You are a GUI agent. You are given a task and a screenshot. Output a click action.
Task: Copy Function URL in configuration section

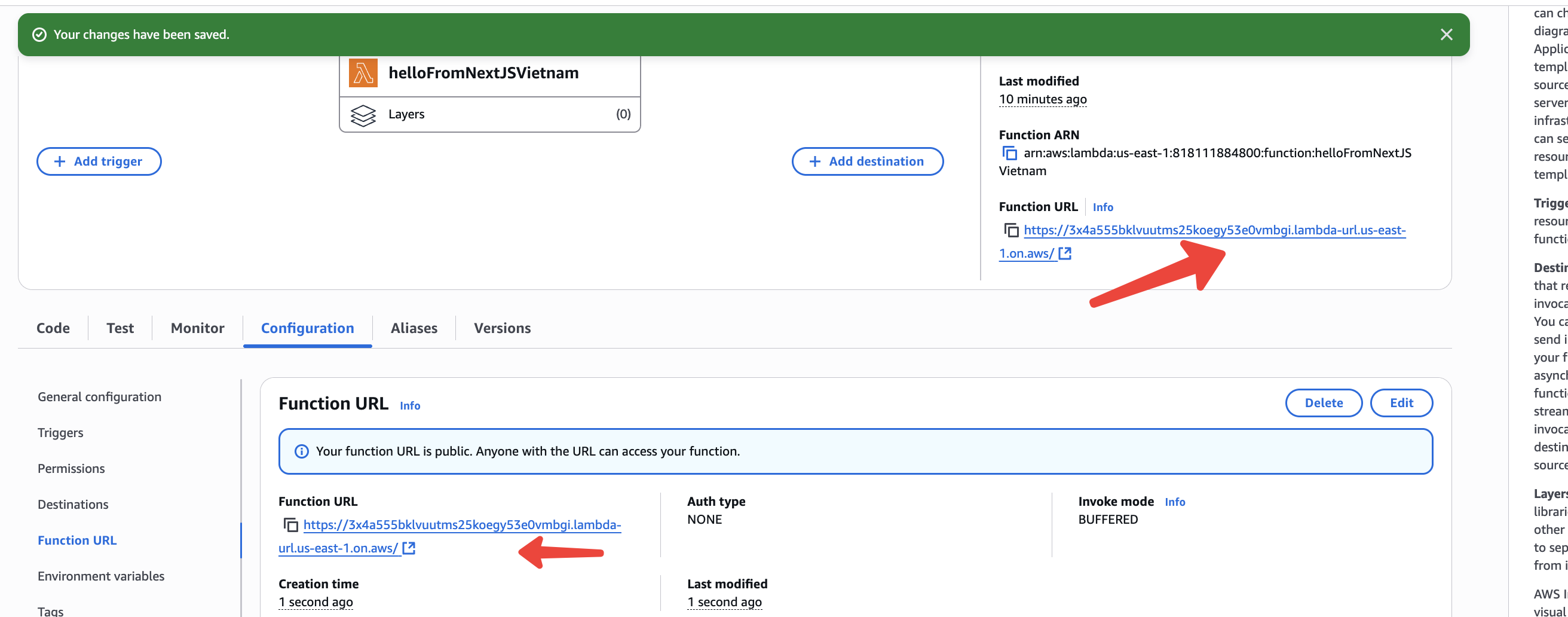click(290, 524)
